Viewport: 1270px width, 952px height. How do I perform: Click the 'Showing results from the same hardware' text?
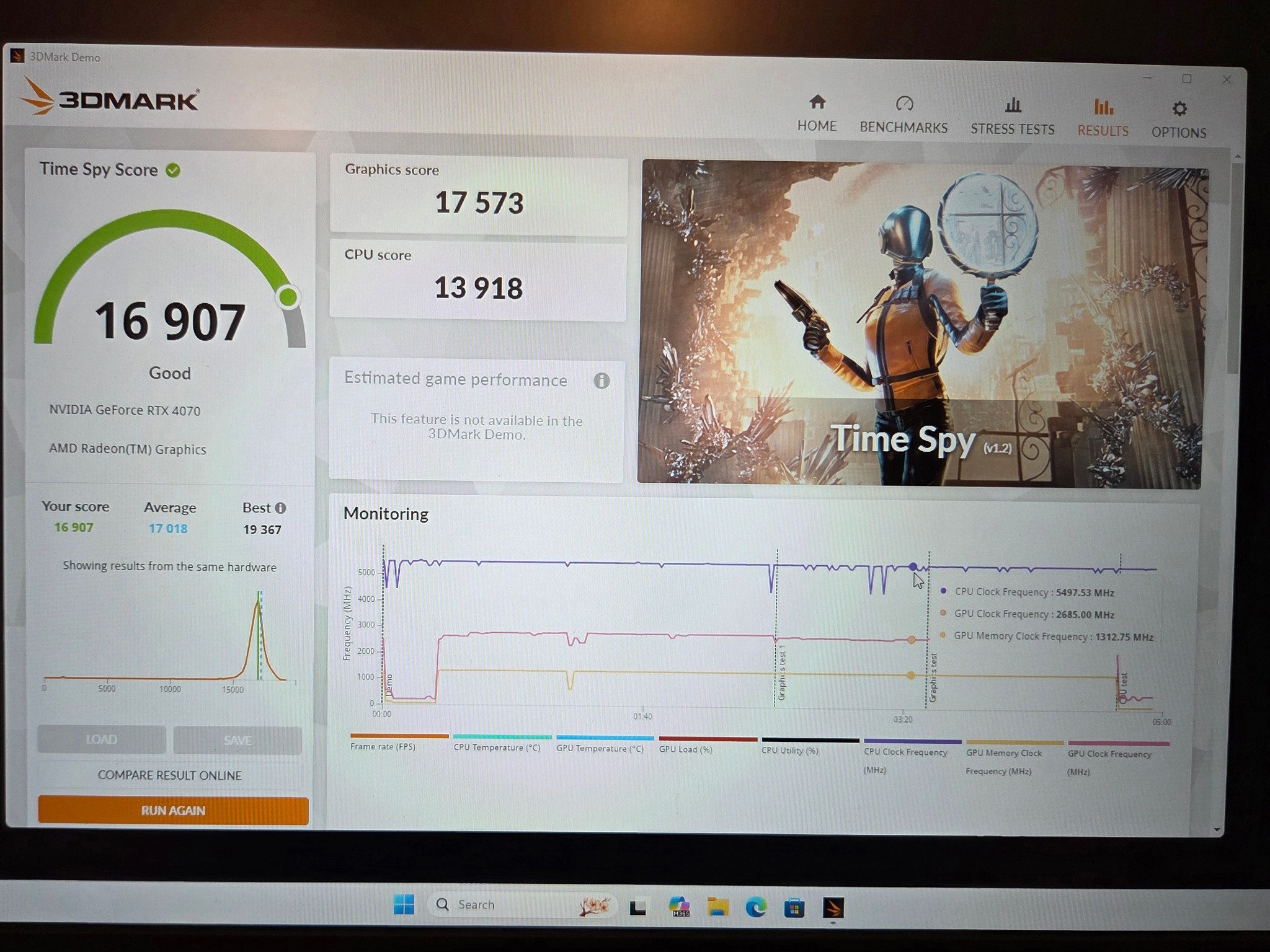(170, 566)
